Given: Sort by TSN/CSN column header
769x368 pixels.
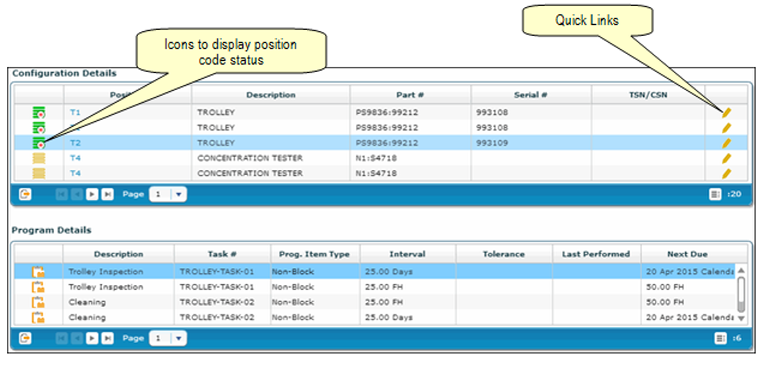Looking at the screenshot, I should click(648, 95).
